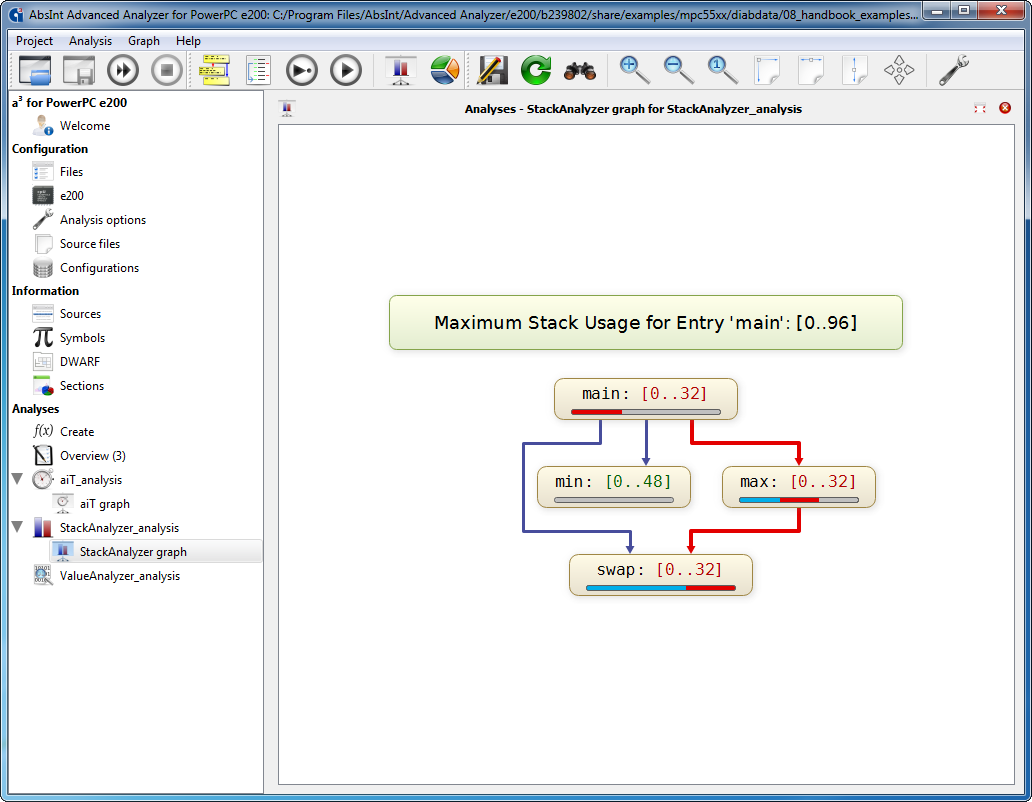Click the fit-width page icon

click(x=811, y=70)
